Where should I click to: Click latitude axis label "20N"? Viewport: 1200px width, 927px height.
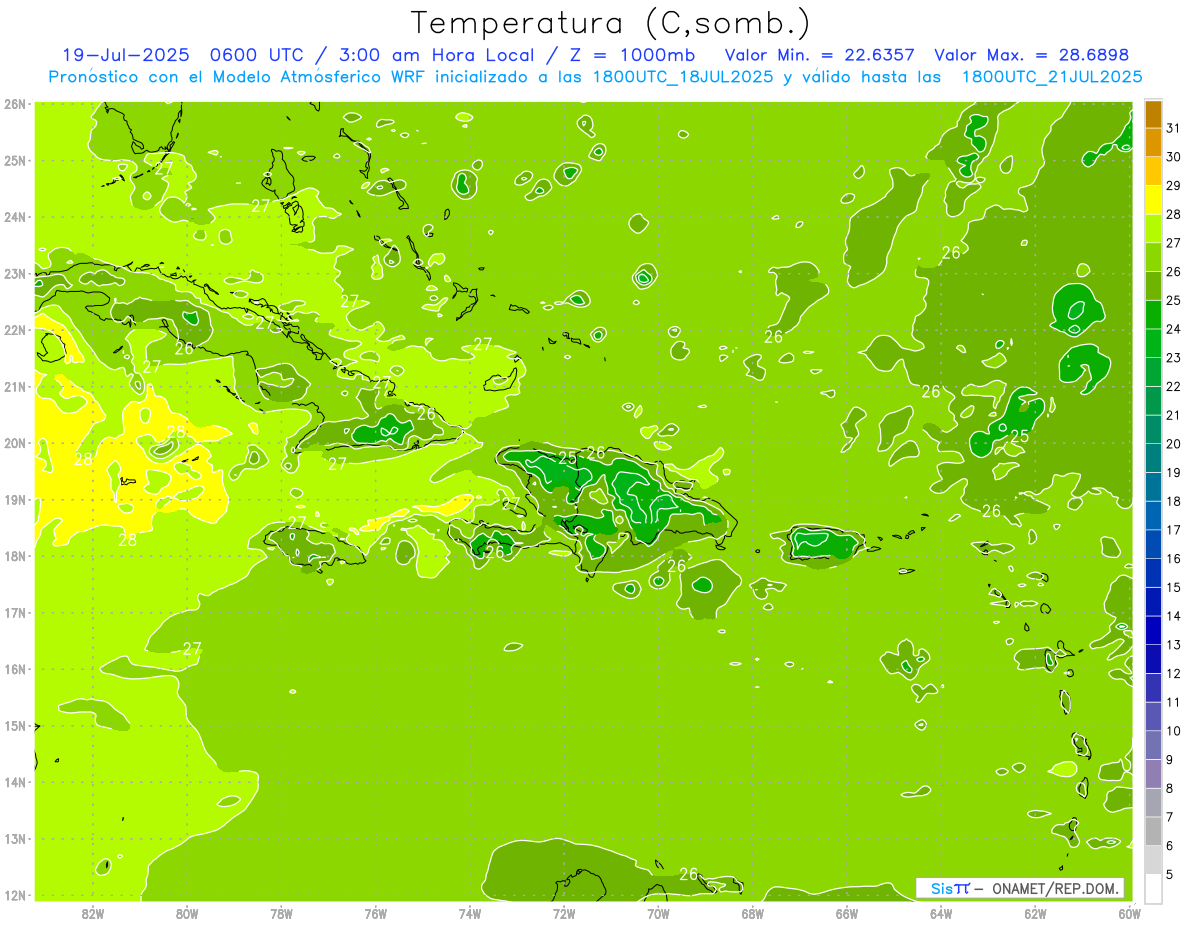point(14,443)
